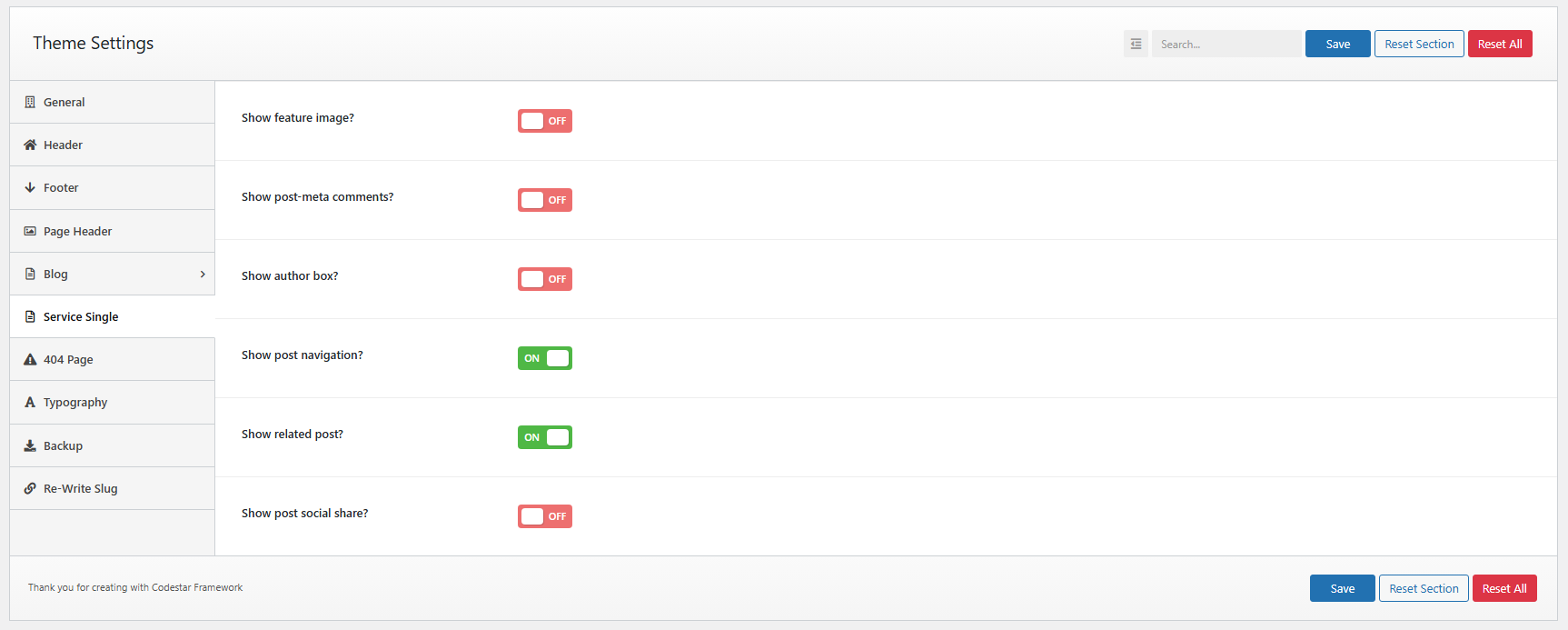Click the Backup download icon
The image size is (1568, 630).
pyautogui.click(x=30, y=446)
